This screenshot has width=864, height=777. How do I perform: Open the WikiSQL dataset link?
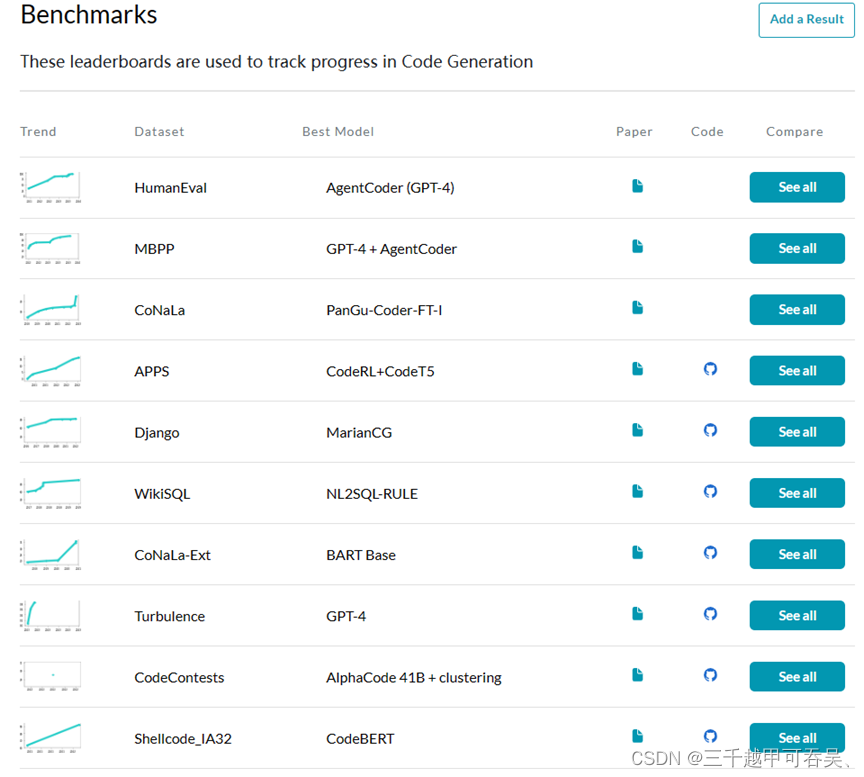[x=162, y=494]
